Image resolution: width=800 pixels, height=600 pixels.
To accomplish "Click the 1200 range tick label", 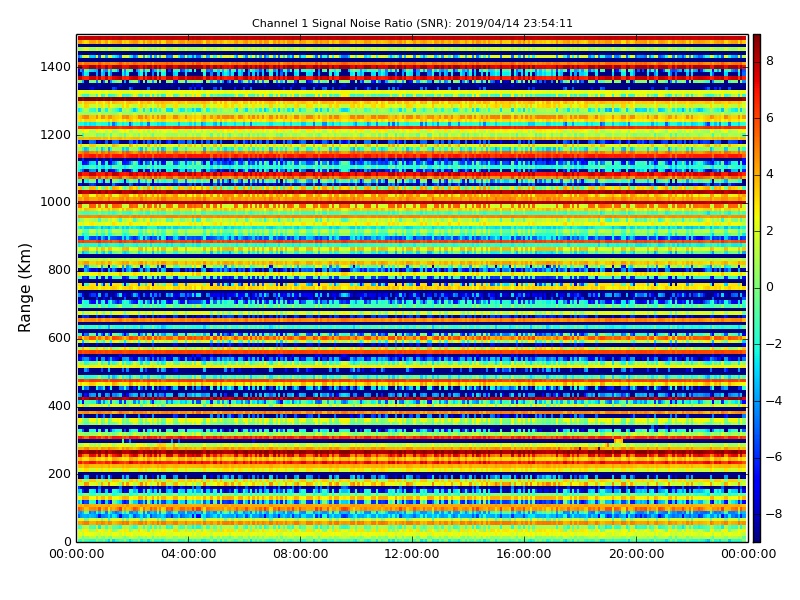I will [x=56, y=135].
